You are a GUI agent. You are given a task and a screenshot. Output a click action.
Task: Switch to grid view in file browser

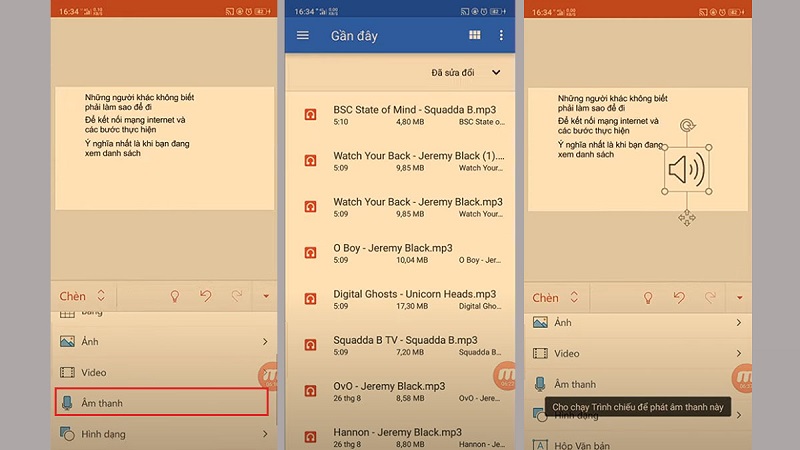[474, 35]
